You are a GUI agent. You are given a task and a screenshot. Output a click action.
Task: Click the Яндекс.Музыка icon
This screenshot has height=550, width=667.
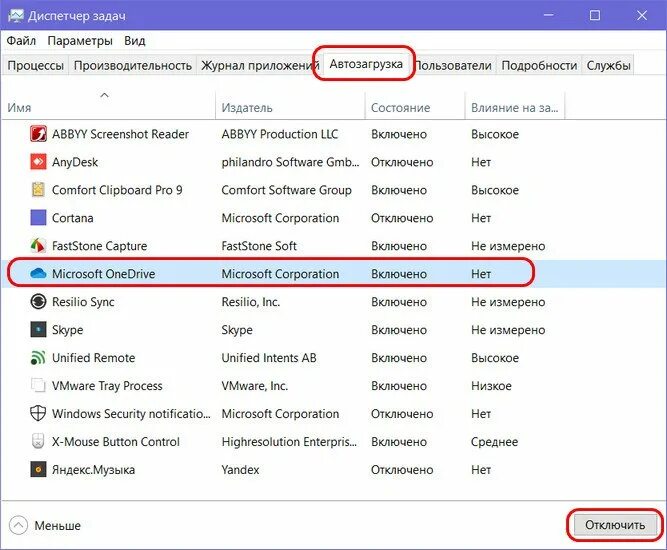click(38, 470)
